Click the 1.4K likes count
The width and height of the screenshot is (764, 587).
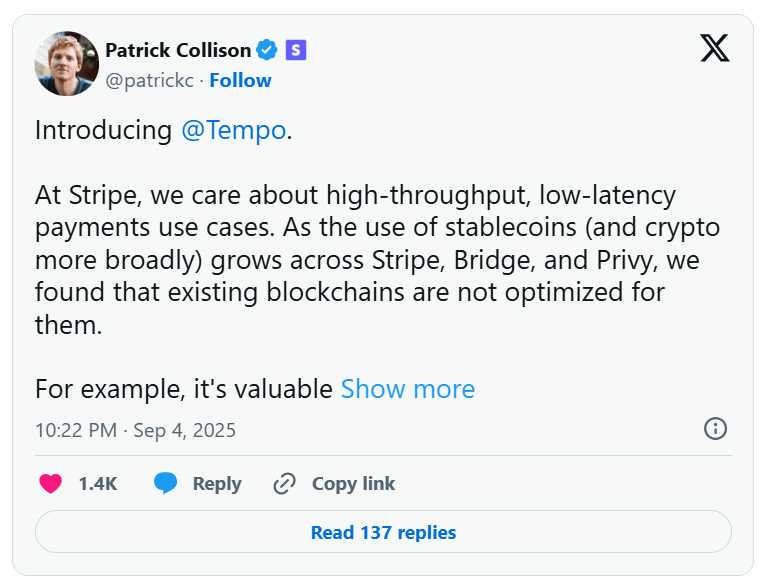pyautogui.click(x=98, y=484)
